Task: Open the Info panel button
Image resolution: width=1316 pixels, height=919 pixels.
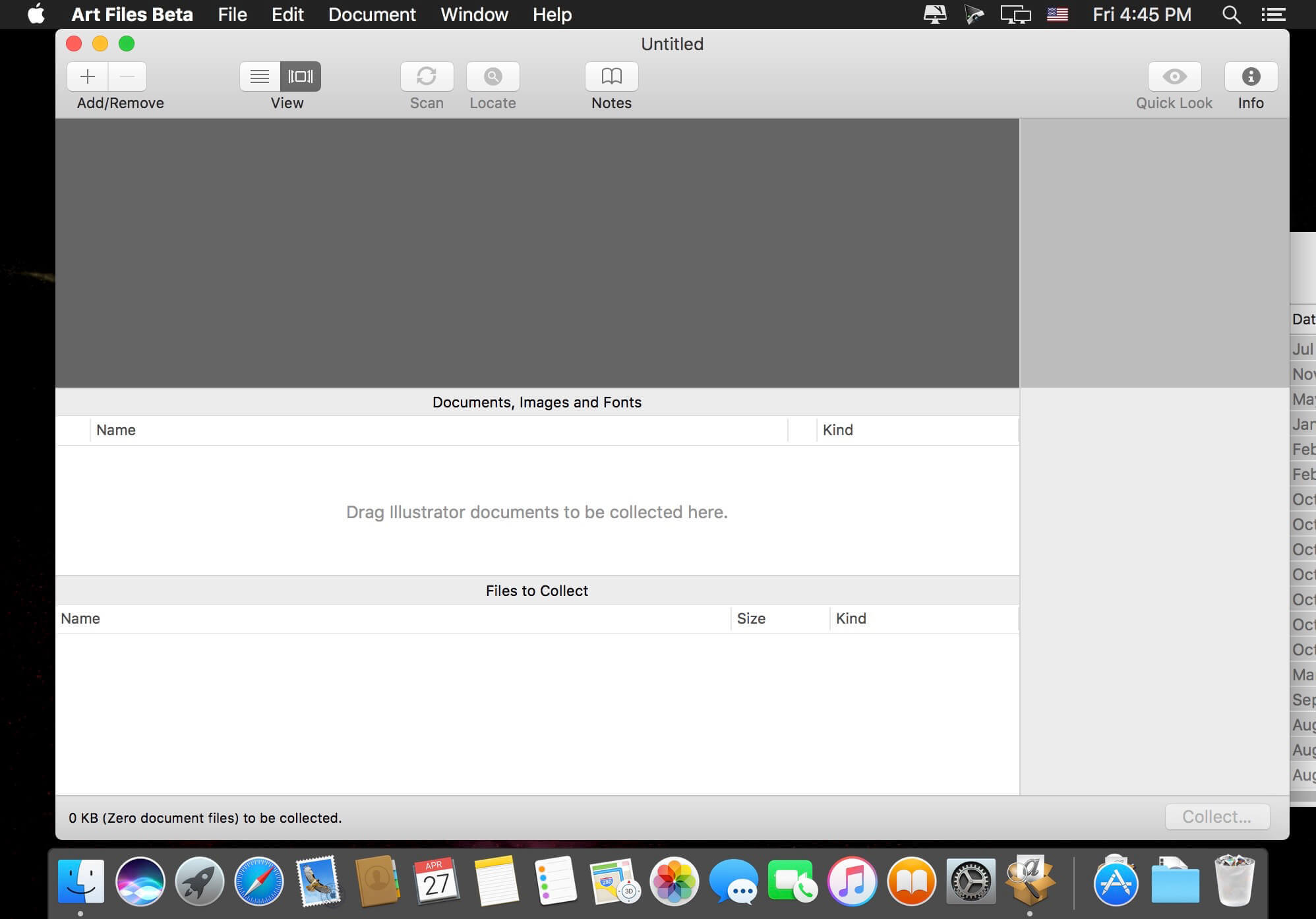Action: [1251, 76]
